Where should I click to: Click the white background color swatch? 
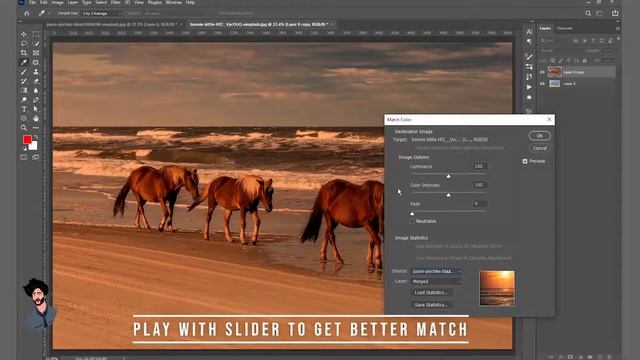(34, 147)
